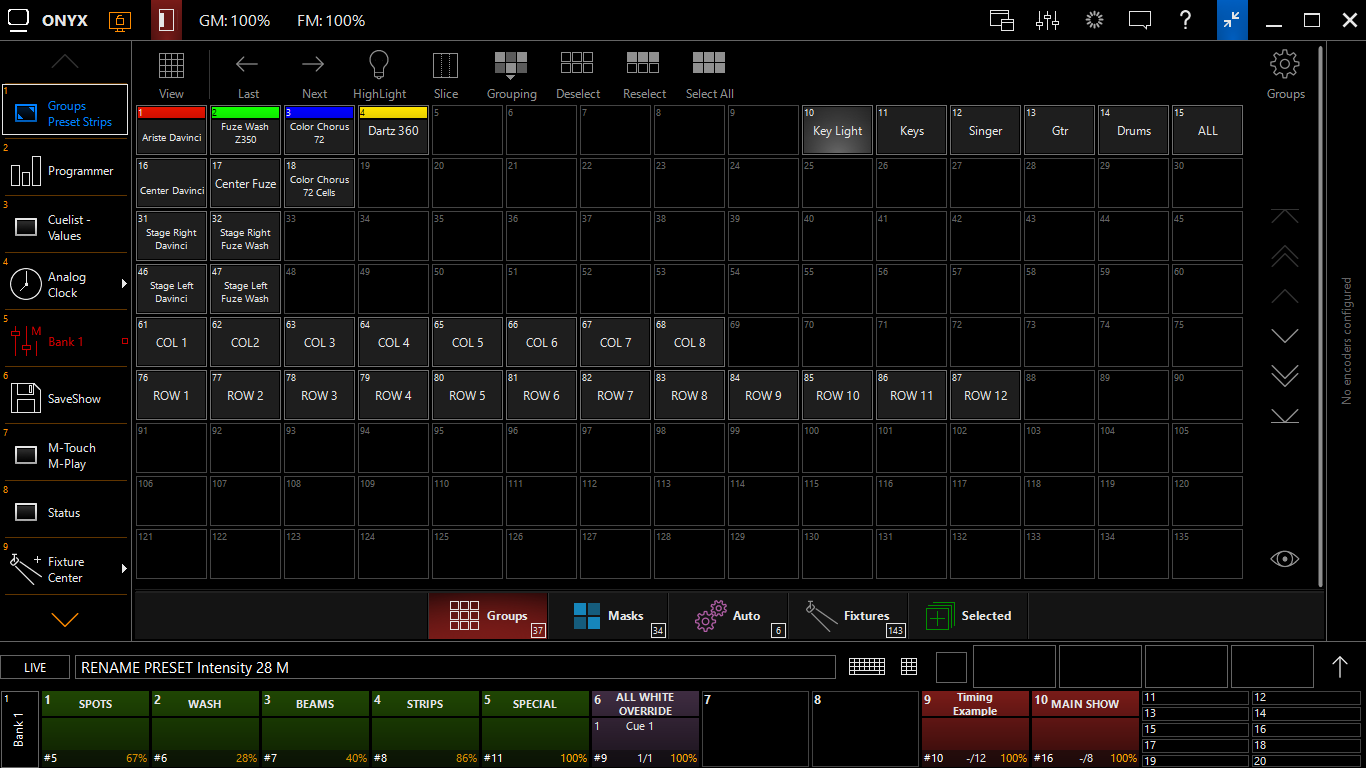Click the up arrow beside command line
The height and width of the screenshot is (768, 1366).
[x=1340, y=666]
